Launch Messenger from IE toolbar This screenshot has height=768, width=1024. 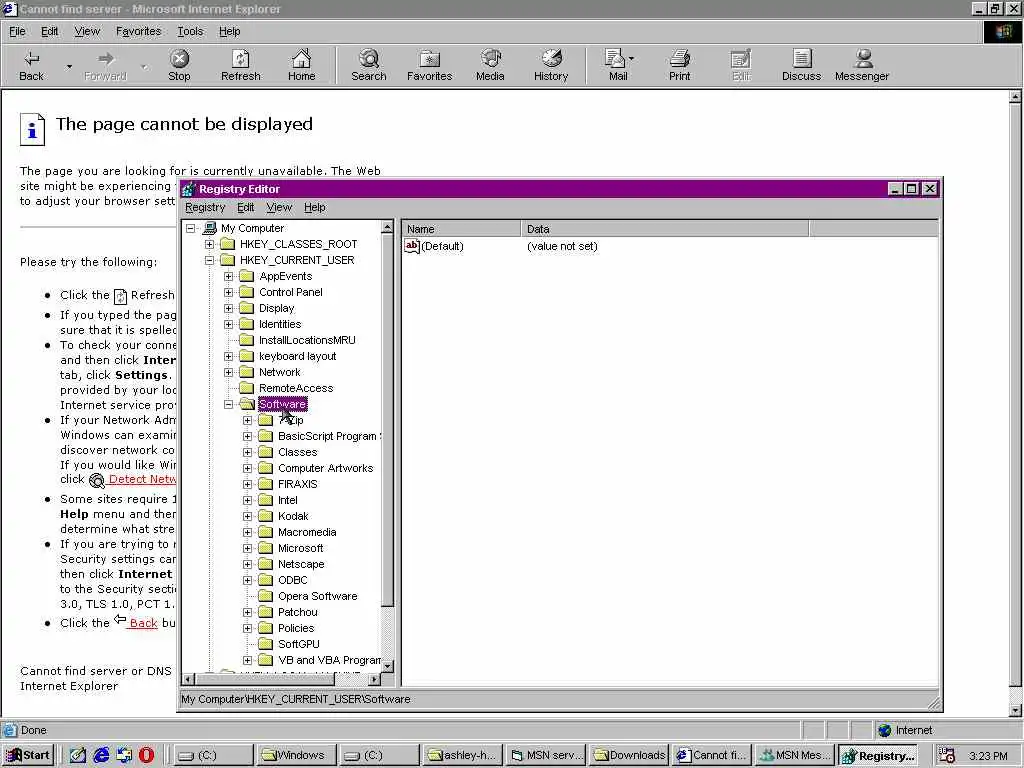click(862, 65)
